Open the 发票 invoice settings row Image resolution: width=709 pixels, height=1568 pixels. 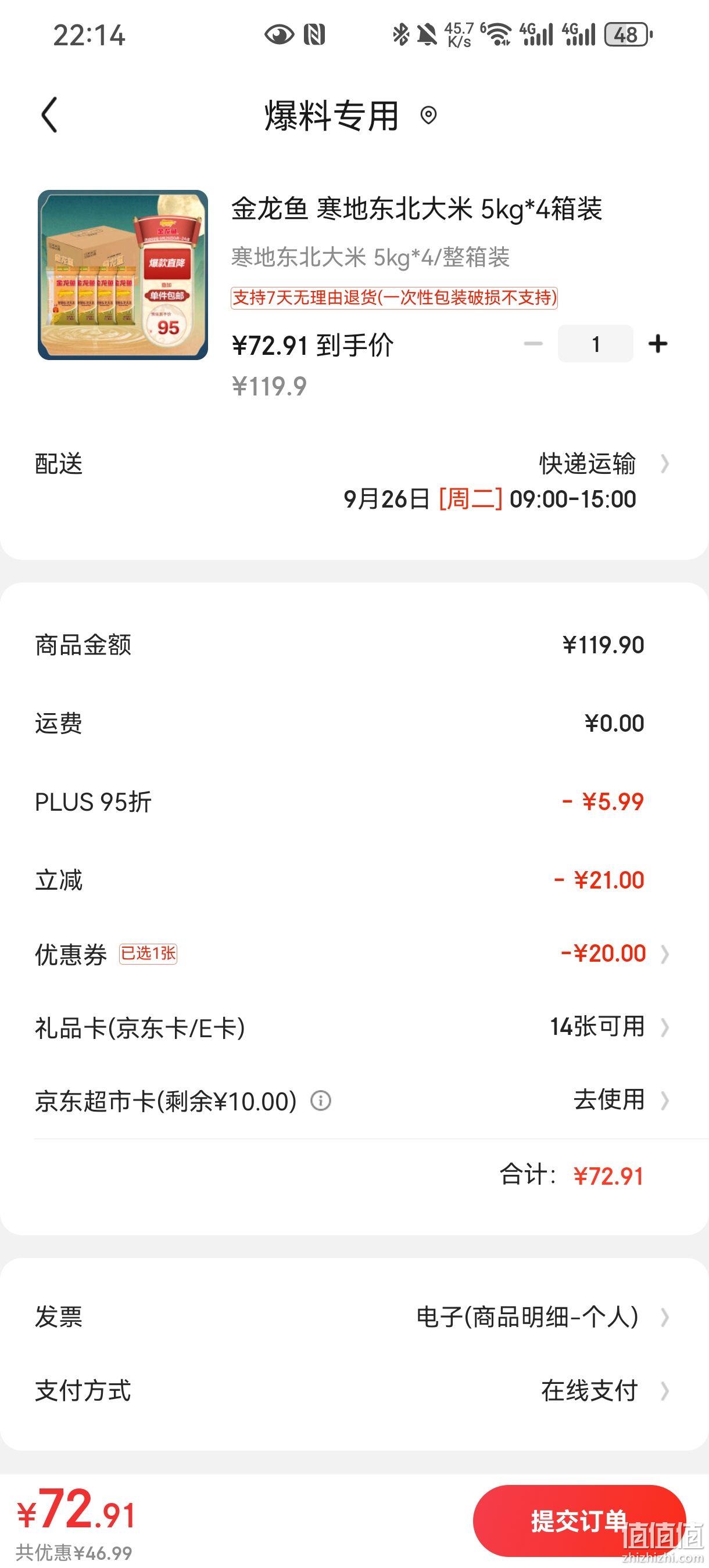point(354,1317)
